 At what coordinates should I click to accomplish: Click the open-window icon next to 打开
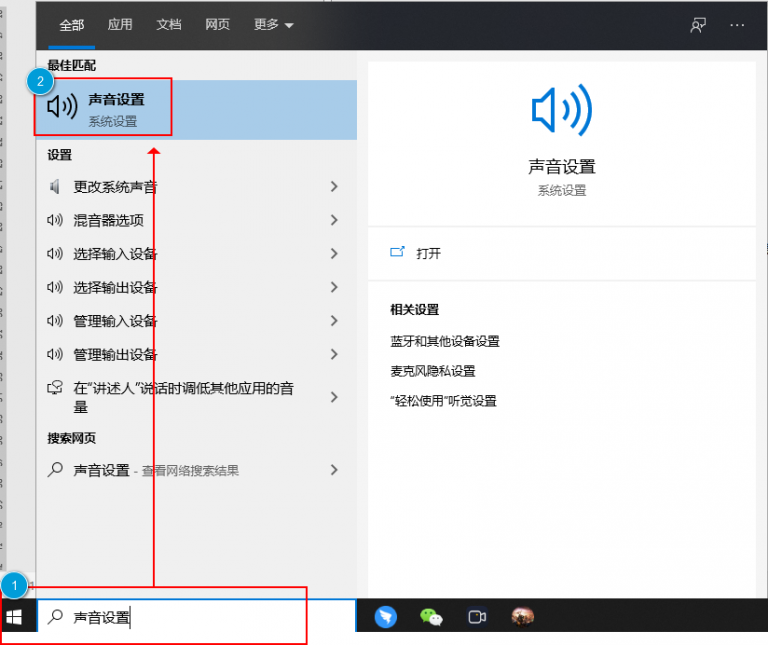coord(397,252)
